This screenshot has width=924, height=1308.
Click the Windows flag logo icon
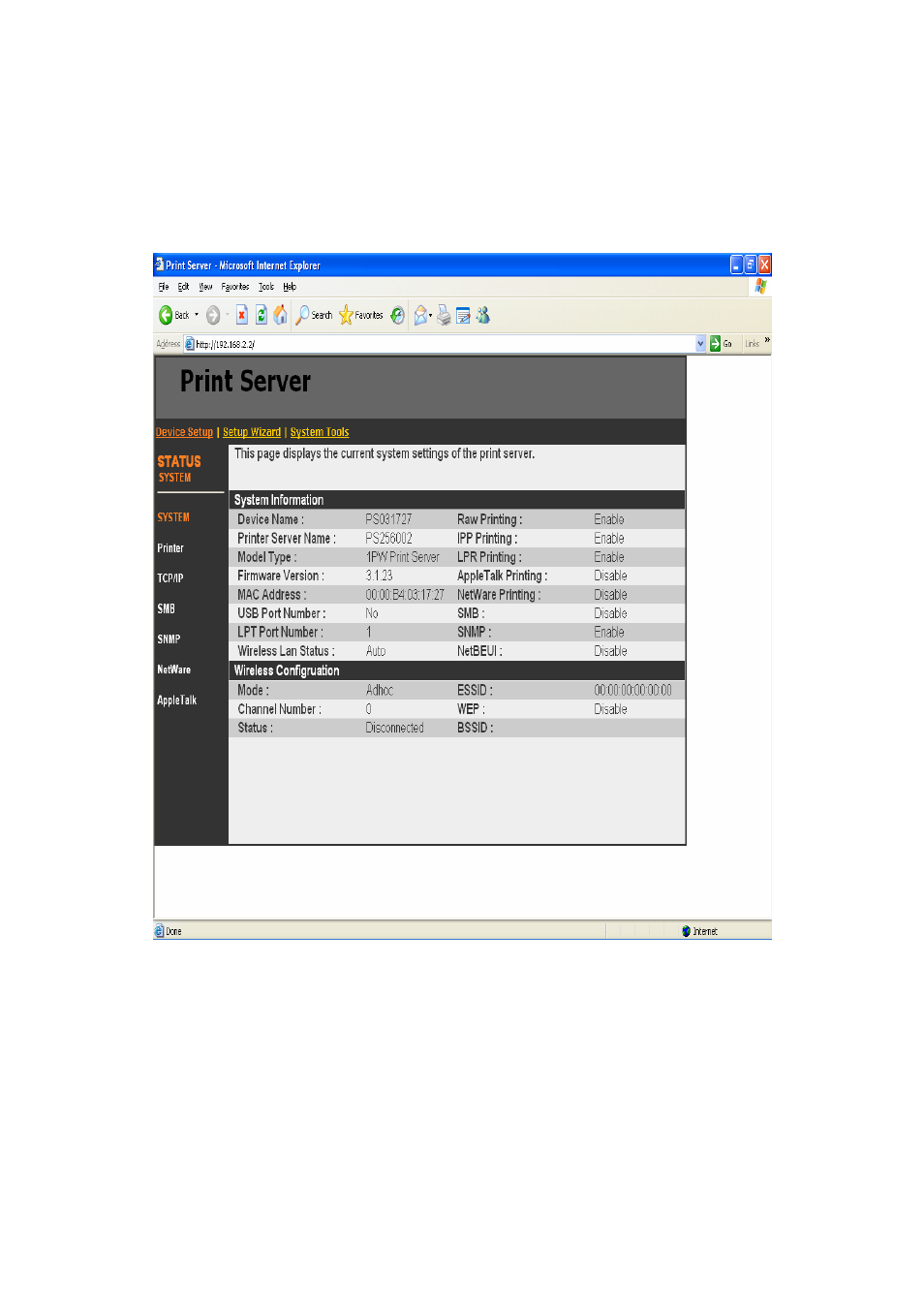760,286
